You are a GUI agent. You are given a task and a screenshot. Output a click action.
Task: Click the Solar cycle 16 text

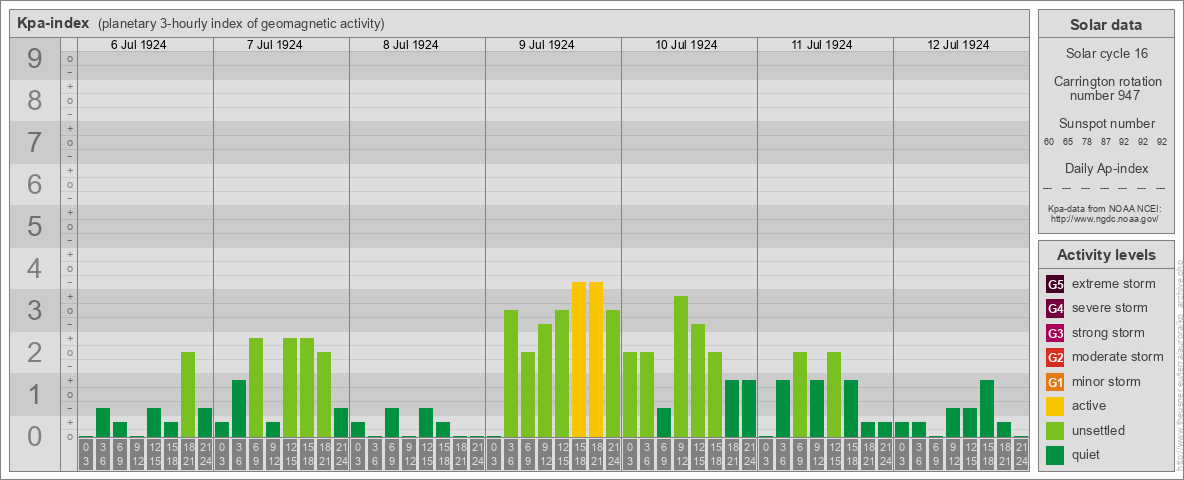coord(1106,54)
